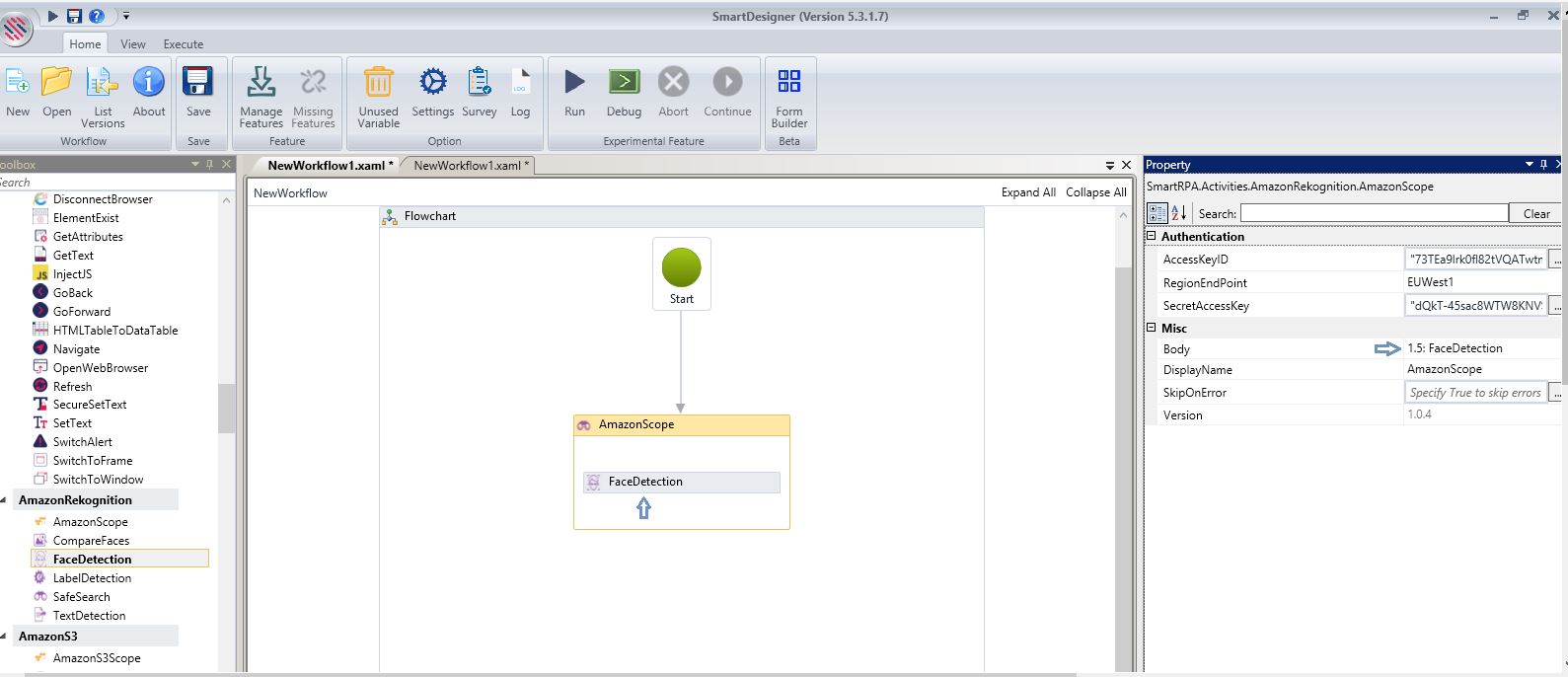Collapse the AmazonS3 toolbox group
Screen dimensions: 1568x677
pyautogui.click(x=5, y=637)
